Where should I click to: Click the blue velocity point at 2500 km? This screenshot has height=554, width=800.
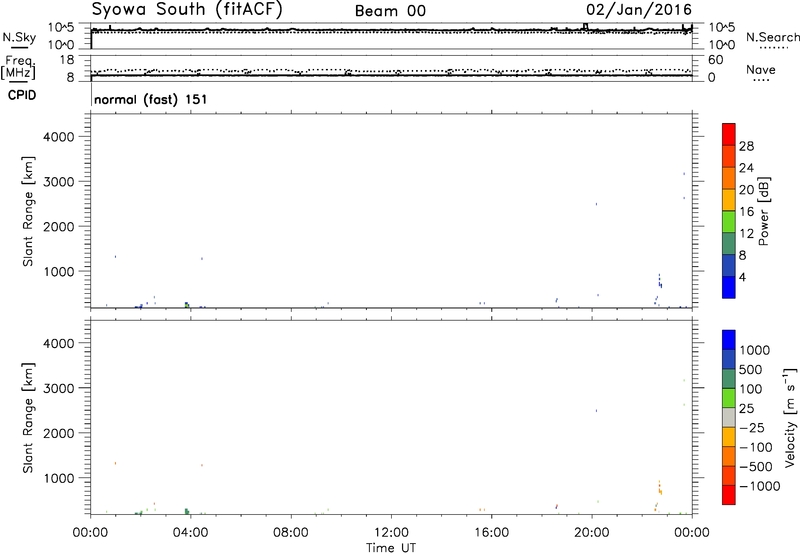pos(596,410)
